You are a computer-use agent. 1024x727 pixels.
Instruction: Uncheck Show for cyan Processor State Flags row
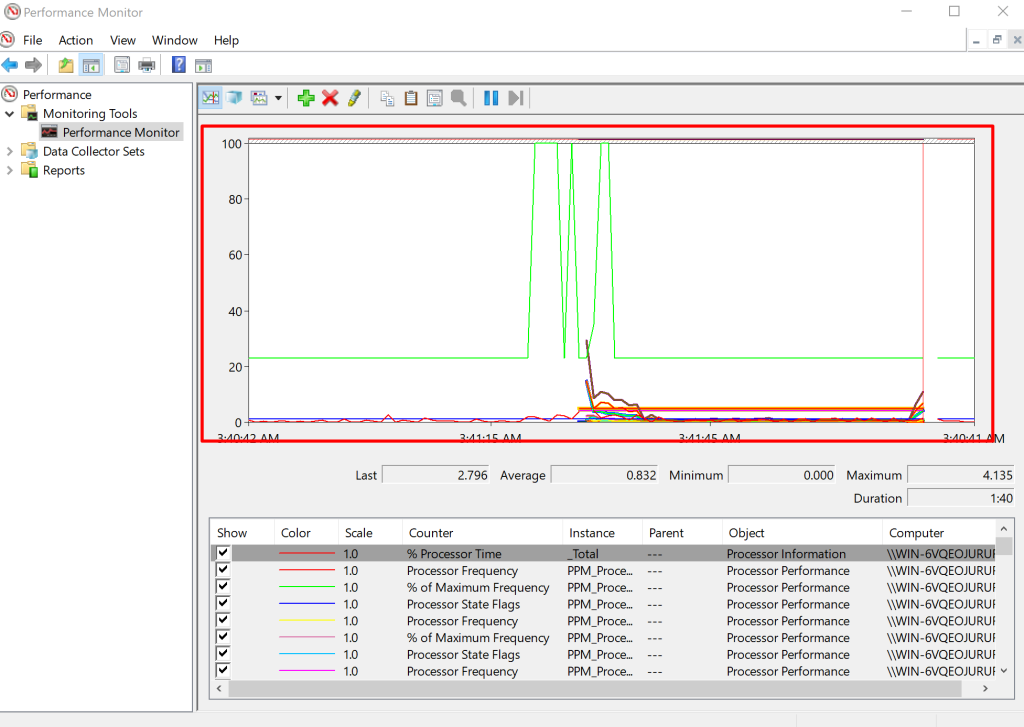[223, 653]
